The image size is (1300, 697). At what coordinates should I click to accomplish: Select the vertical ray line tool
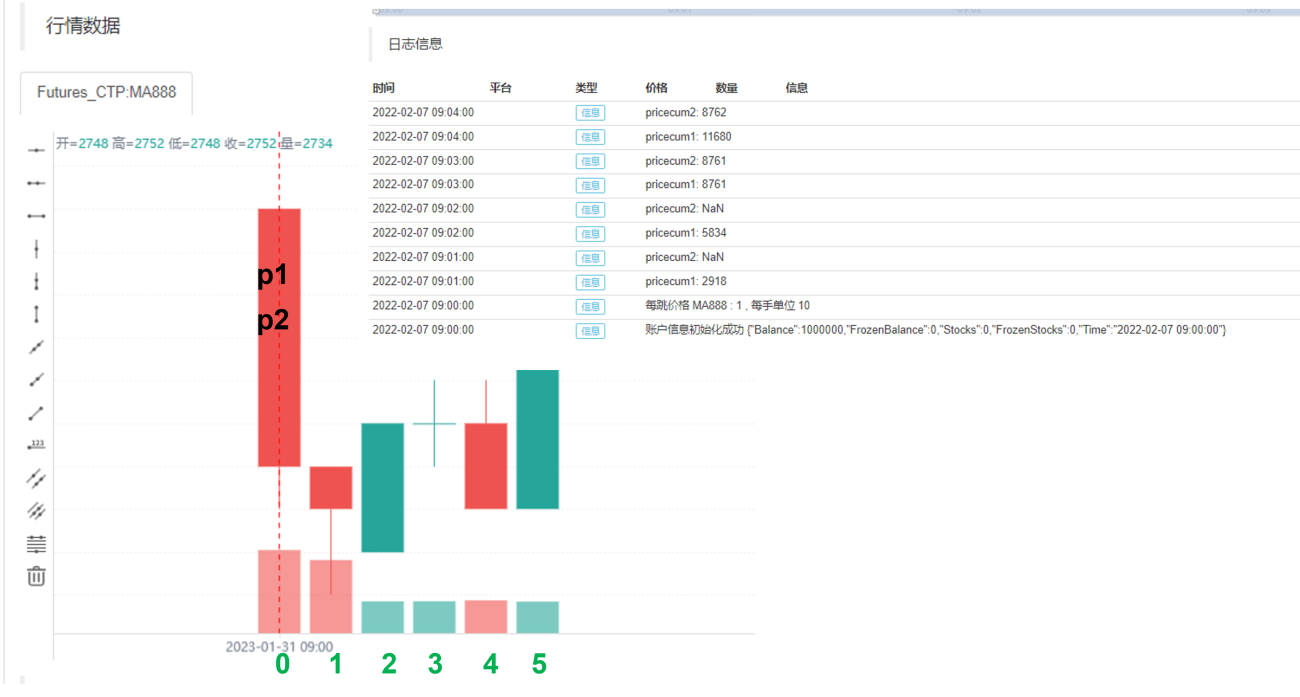36,281
